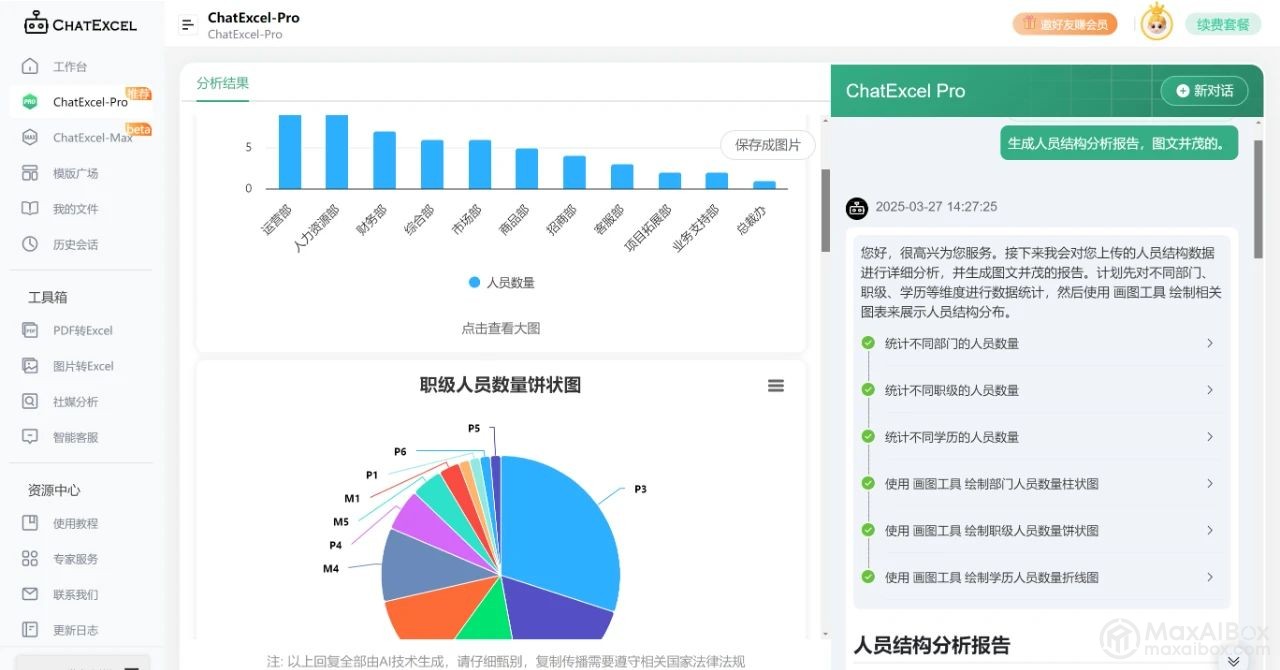Click P5 label on pie chart
The width and height of the screenshot is (1280, 670).
click(x=474, y=428)
